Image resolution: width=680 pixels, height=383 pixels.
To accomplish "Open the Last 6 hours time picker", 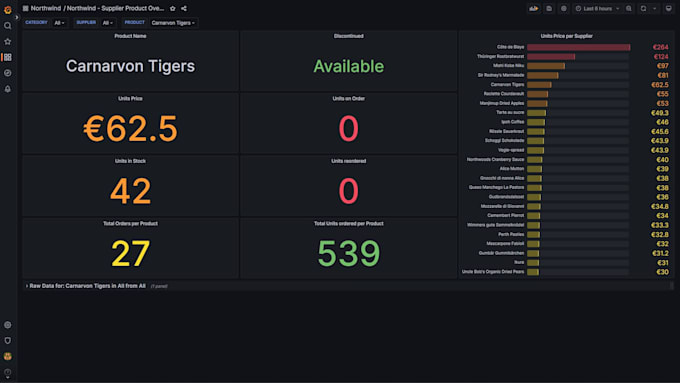I will pyautogui.click(x=598, y=8).
